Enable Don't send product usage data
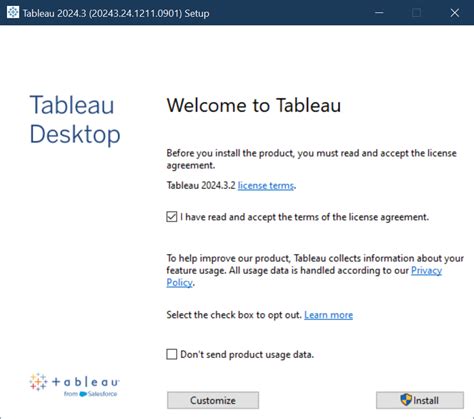This screenshot has width=474, height=419. (x=172, y=354)
